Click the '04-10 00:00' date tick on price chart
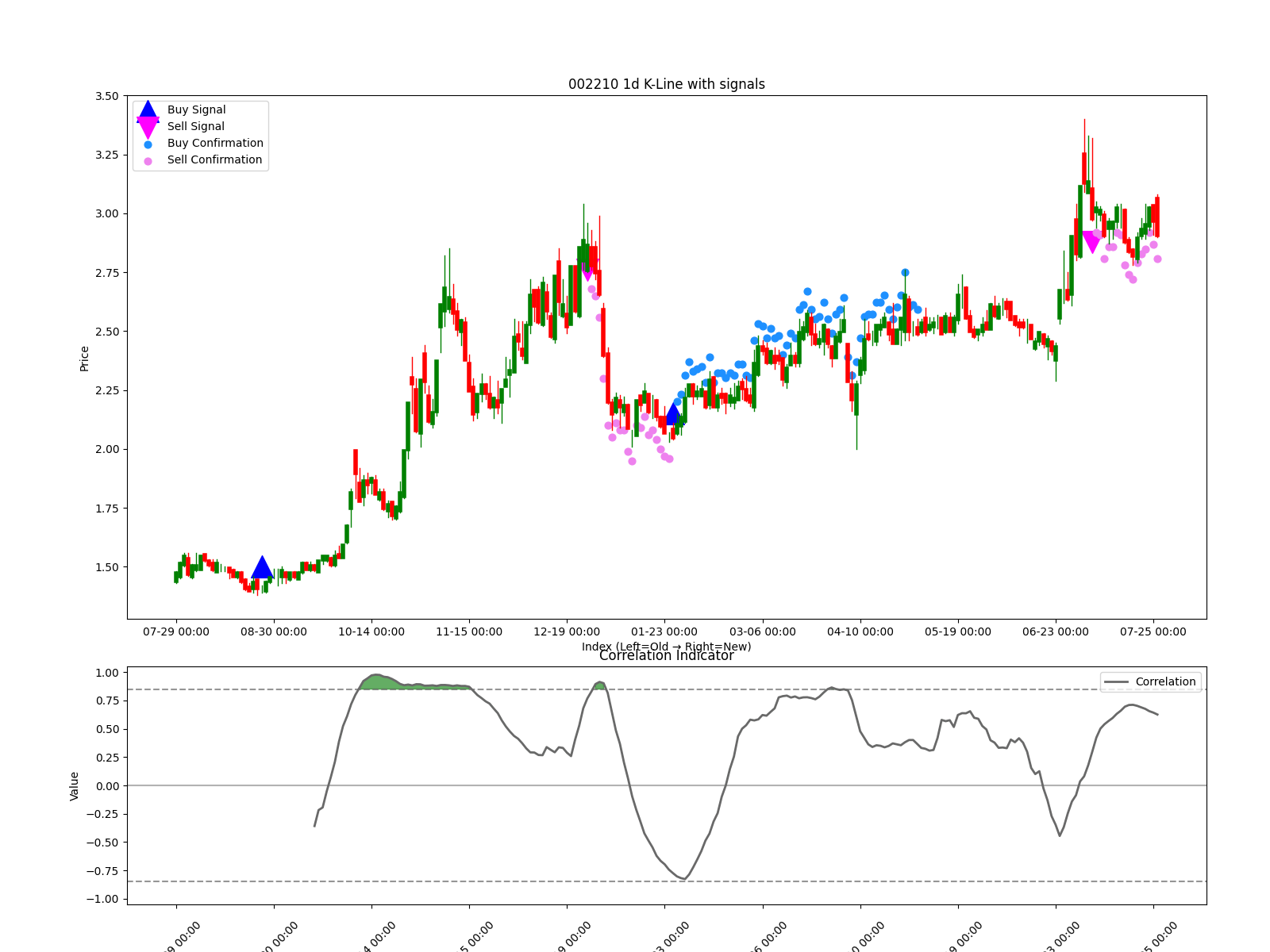Screen dimensions: 1270x952 click(860, 632)
